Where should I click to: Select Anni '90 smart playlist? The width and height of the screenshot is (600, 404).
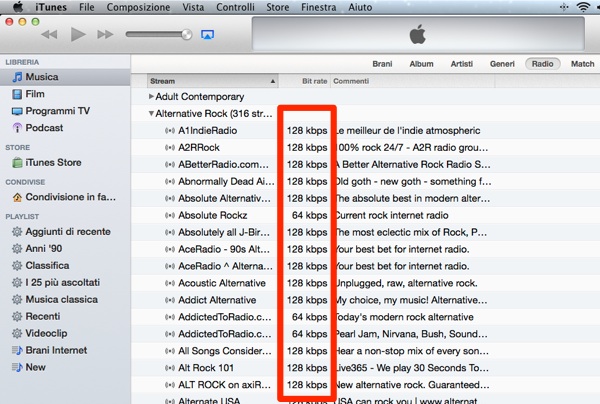click(65, 249)
